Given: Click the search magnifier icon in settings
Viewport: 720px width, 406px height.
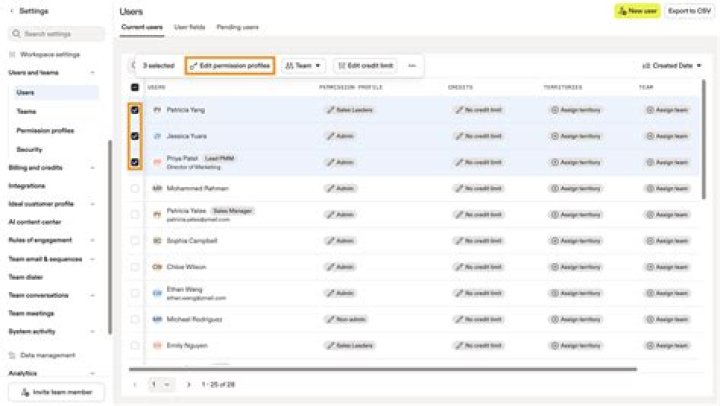Looking at the screenshot, I should [16, 34].
